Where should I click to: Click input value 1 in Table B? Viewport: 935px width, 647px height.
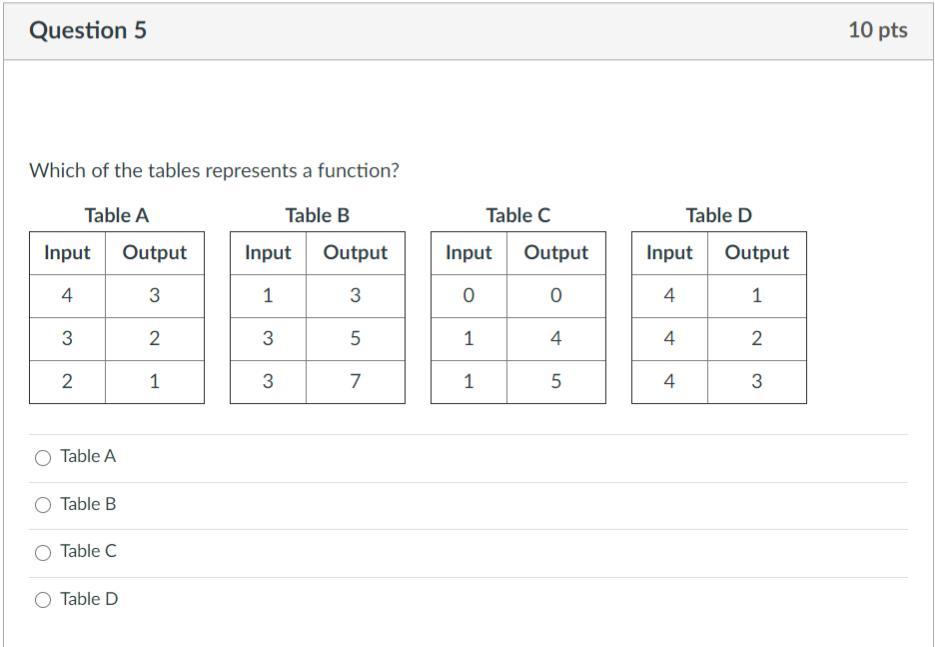[x=268, y=296]
